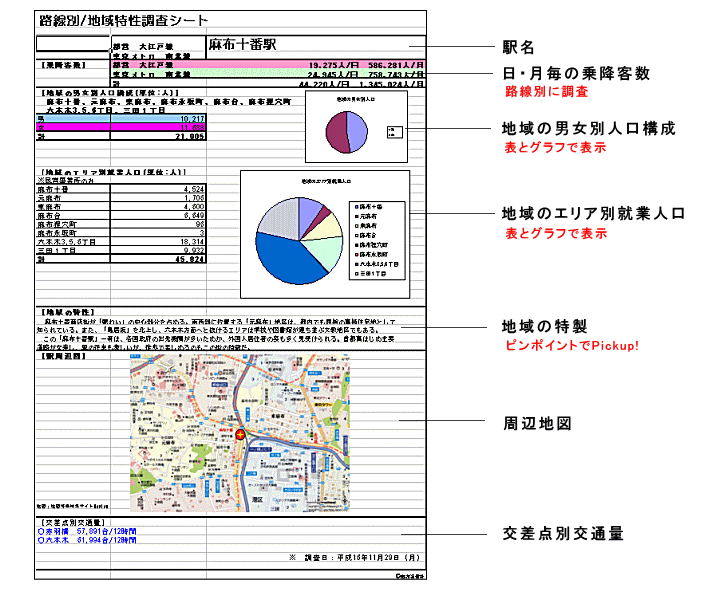
Task: Select the 地域のエリア別就業人口 table heading
Action: pos(112,172)
